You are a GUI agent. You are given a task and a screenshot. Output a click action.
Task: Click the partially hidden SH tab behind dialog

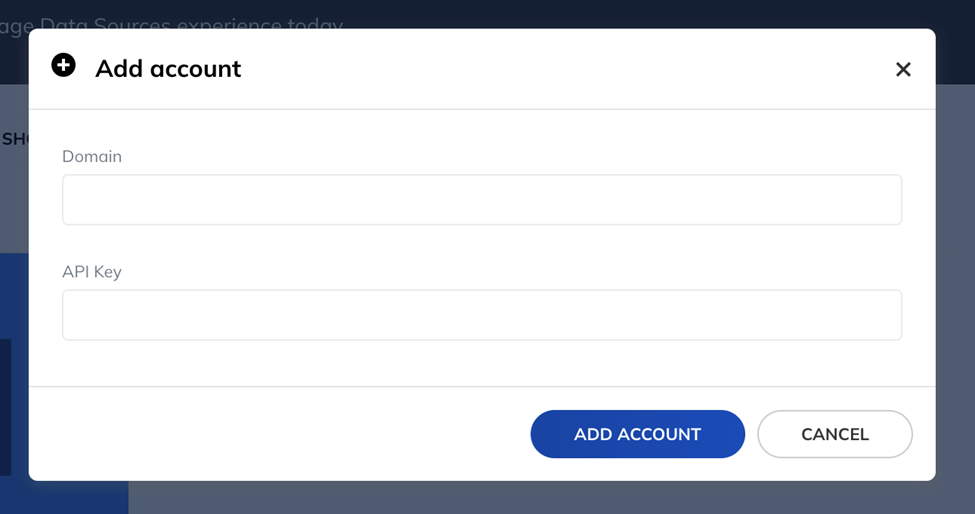pyautogui.click(x=14, y=139)
